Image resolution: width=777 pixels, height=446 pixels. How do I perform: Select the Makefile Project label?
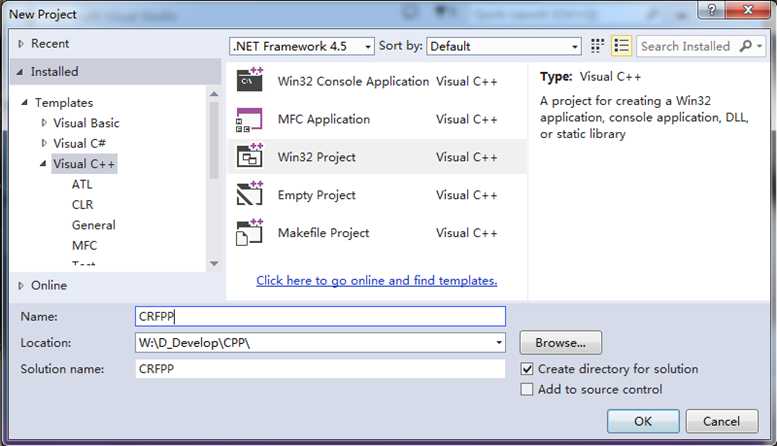click(x=323, y=233)
